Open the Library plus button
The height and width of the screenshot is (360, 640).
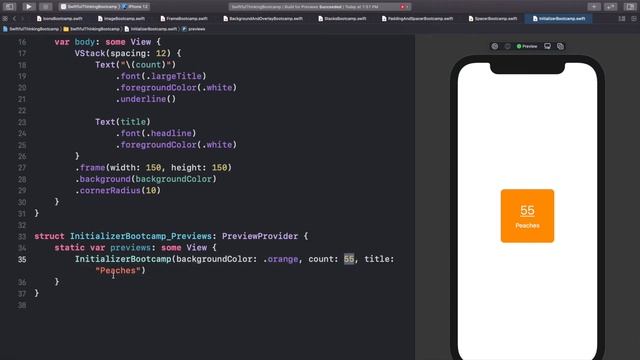point(594,7)
